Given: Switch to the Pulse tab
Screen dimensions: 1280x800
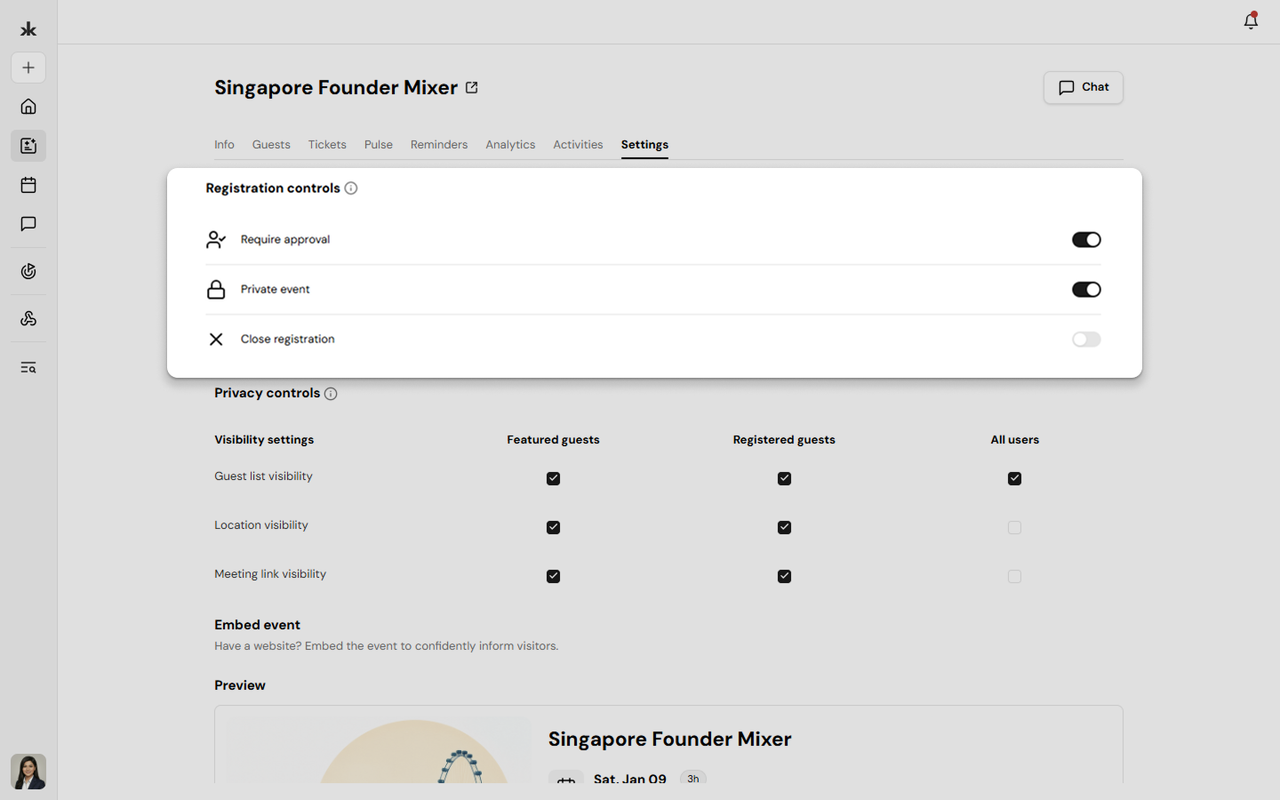Looking at the screenshot, I should coord(378,145).
